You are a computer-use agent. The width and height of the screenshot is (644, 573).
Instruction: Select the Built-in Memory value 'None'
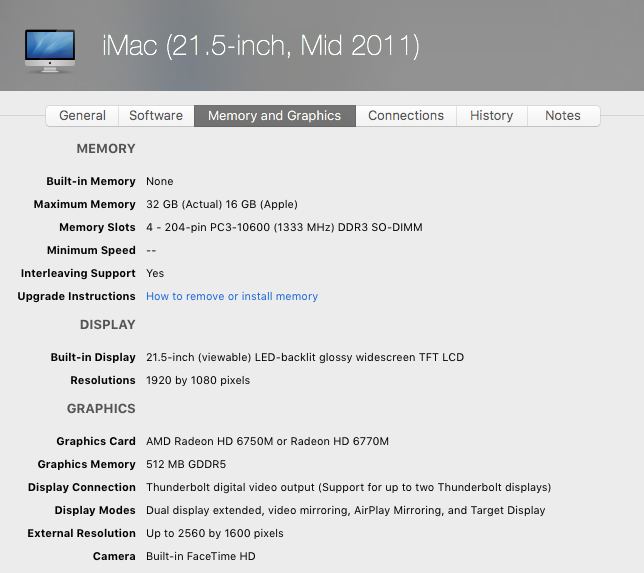coord(160,181)
